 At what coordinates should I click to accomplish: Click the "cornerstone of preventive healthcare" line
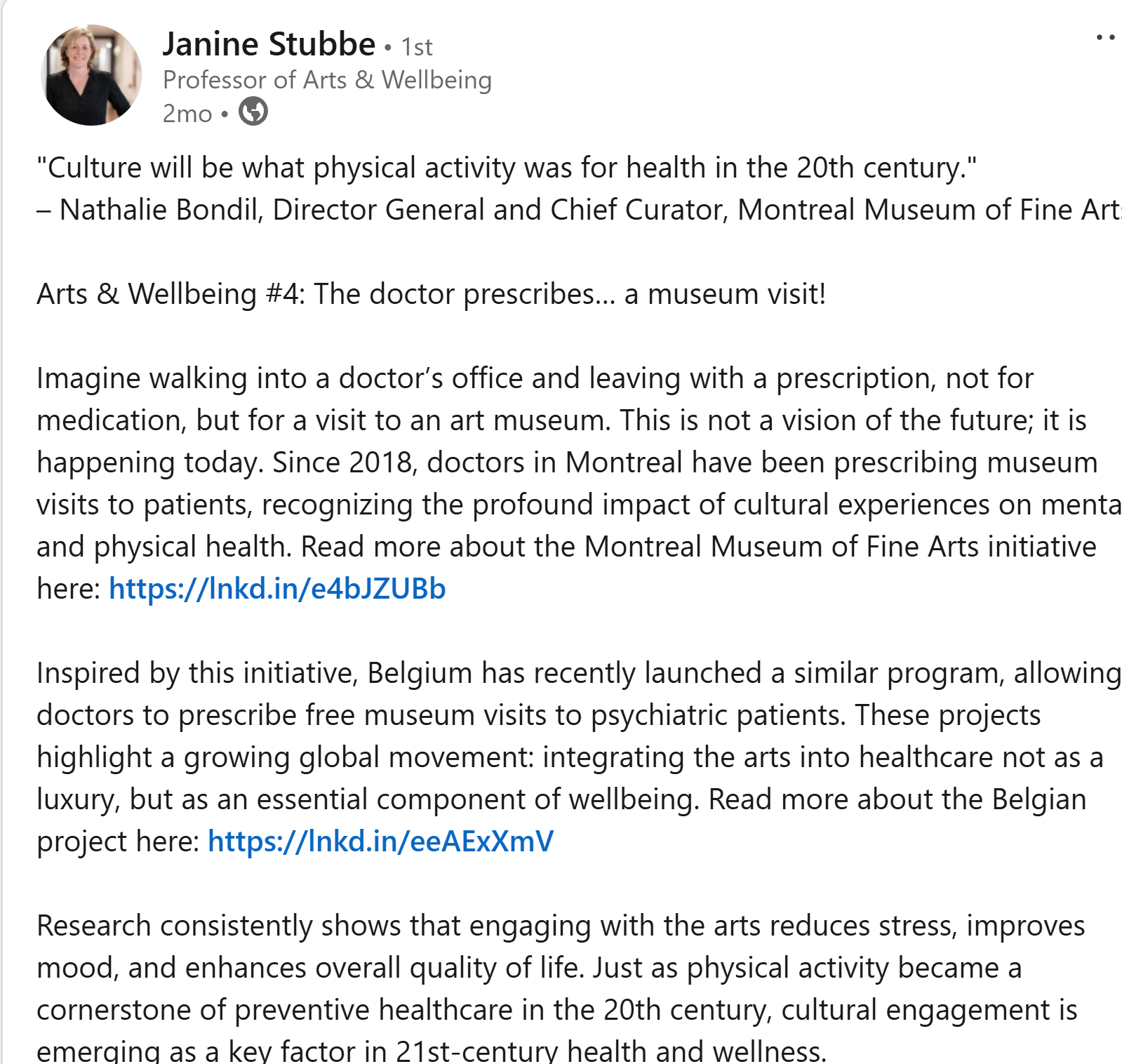(556, 1010)
